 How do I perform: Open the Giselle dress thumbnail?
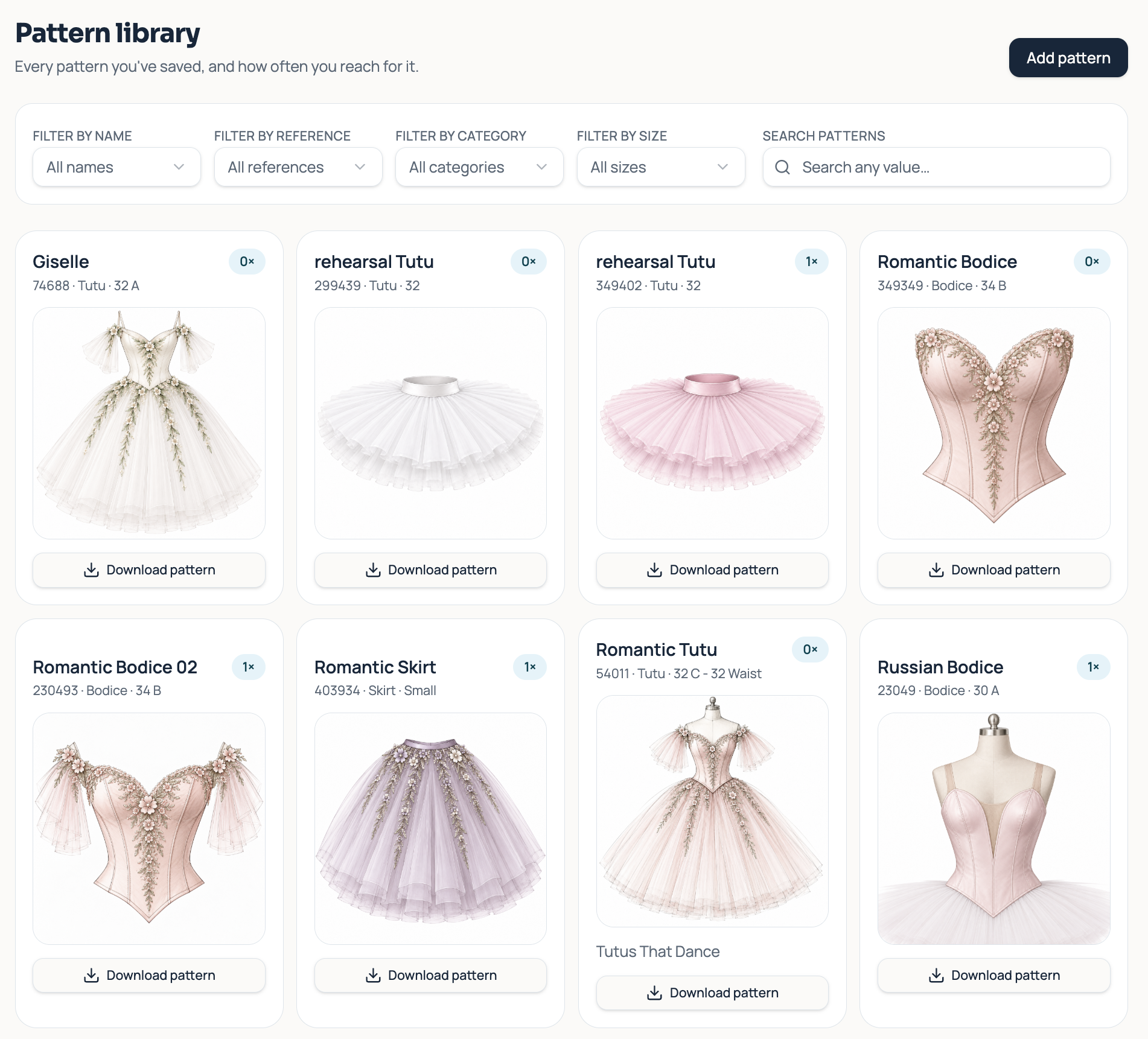[x=149, y=423]
